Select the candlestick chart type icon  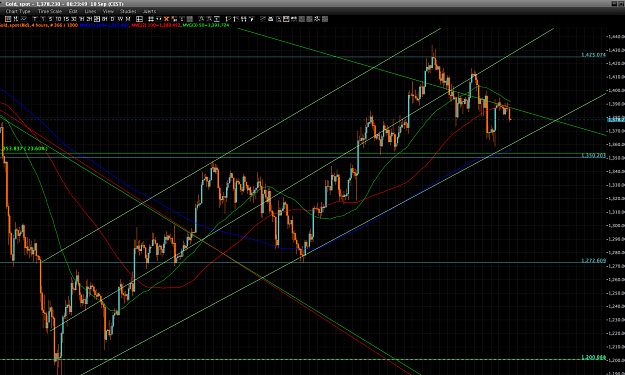tap(8, 19)
